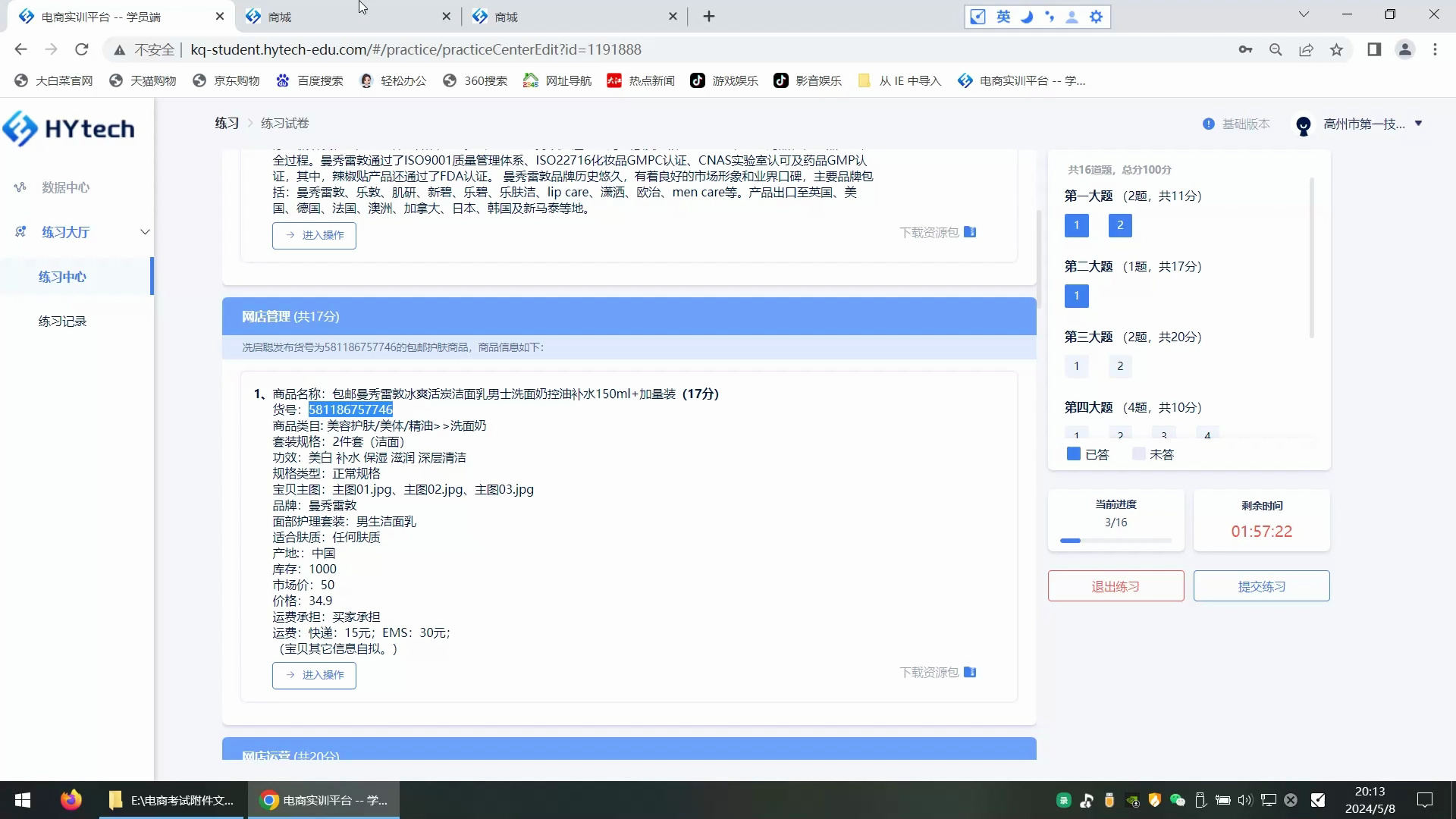This screenshot has height=819, width=1456.
Task: Jump to question 1 of 第一大题
Action: point(1076,225)
